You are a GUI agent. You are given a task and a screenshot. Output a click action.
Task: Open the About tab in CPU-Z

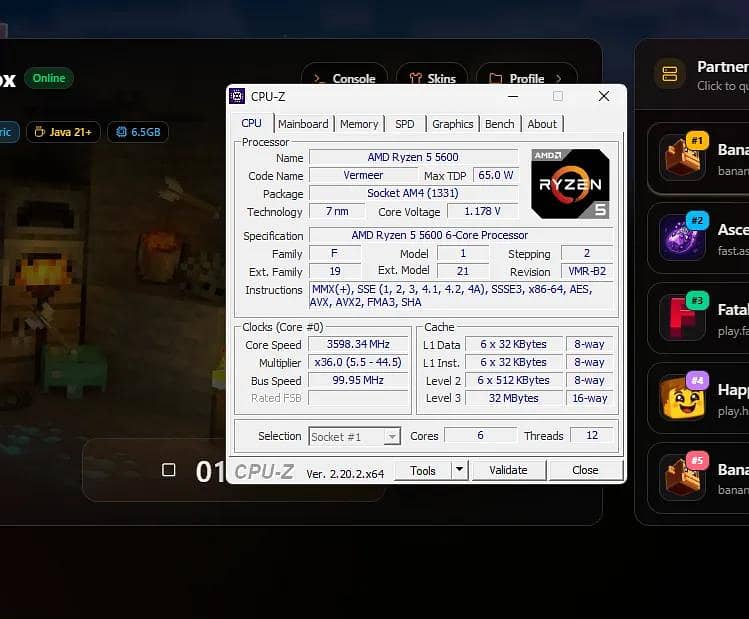pyautogui.click(x=542, y=124)
